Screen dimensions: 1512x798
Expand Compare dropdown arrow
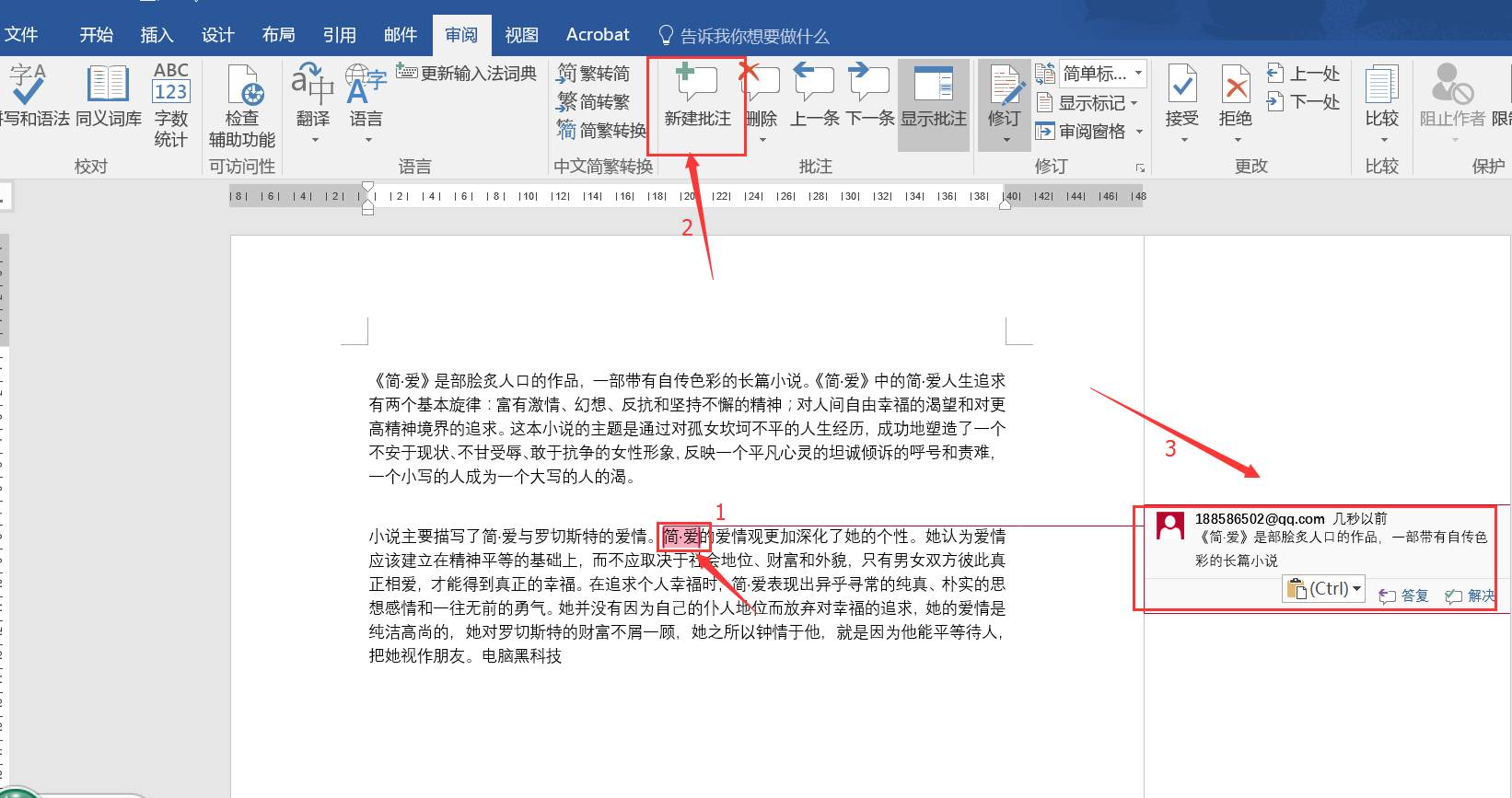[x=1383, y=141]
